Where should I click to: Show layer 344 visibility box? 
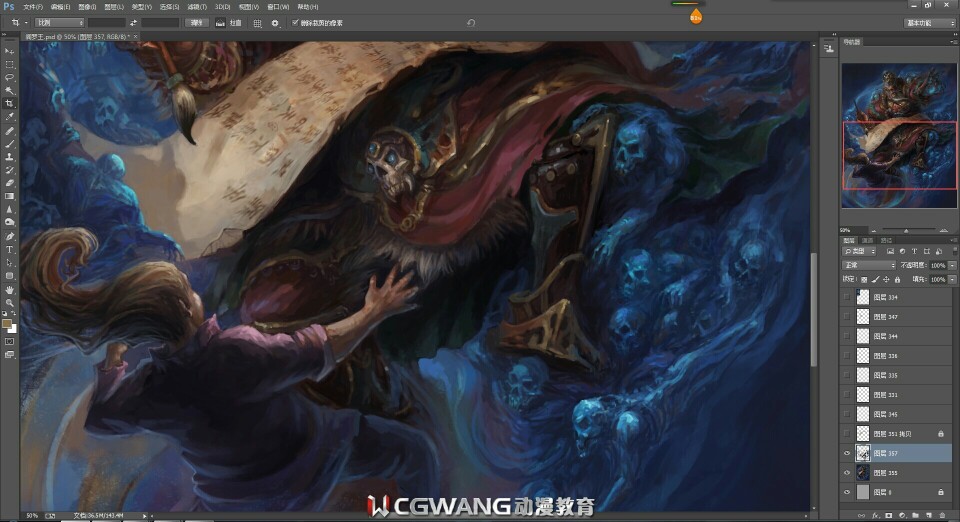tap(847, 336)
